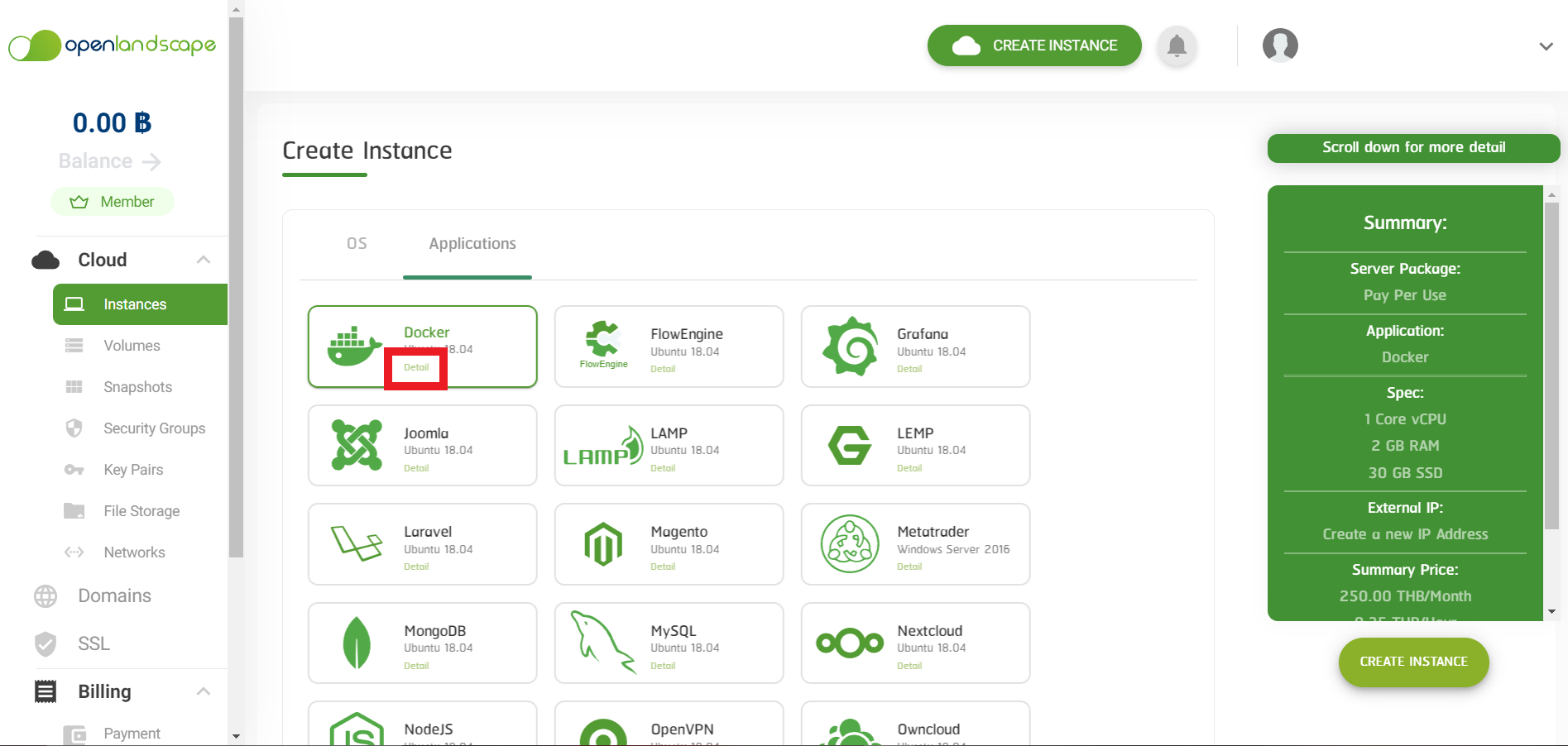Open Security Groups in the sidebar
This screenshot has width=1568, height=746.
coord(154,428)
